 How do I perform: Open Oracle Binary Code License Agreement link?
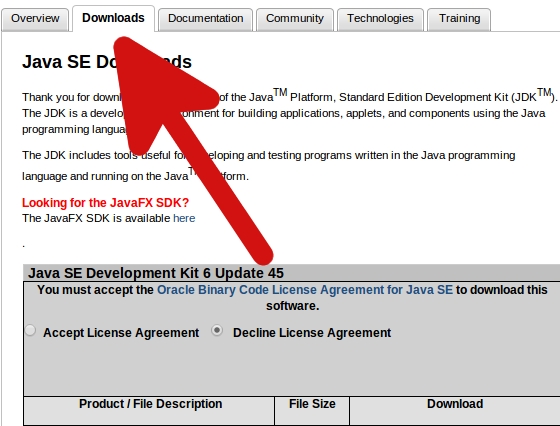tap(305, 290)
